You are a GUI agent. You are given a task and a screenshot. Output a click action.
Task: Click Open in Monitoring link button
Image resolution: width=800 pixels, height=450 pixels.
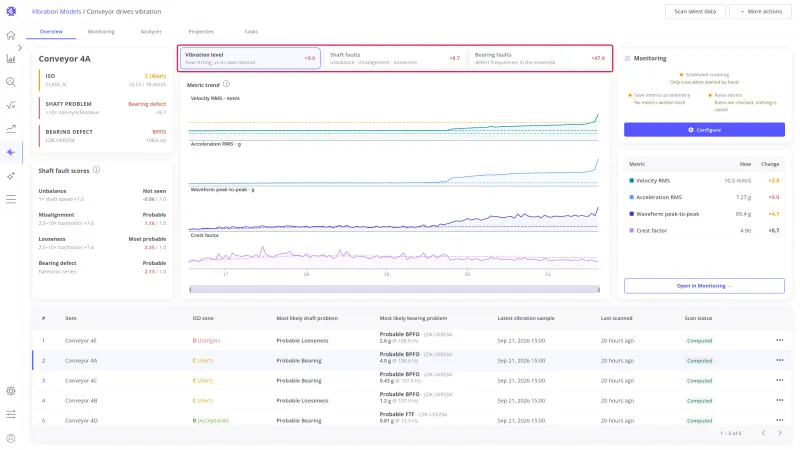[x=704, y=286]
